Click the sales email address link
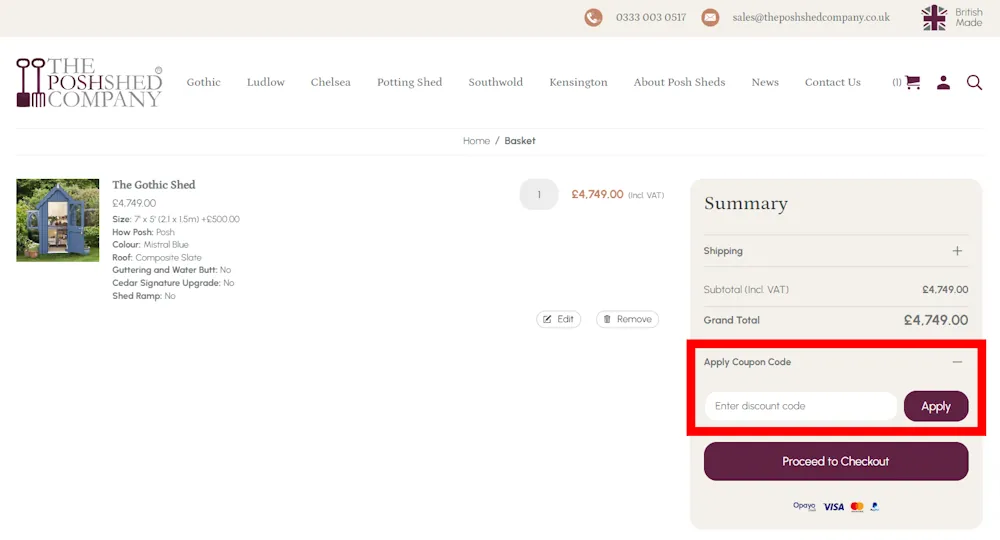Viewport: 1000px width, 540px height. pos(811,17)
